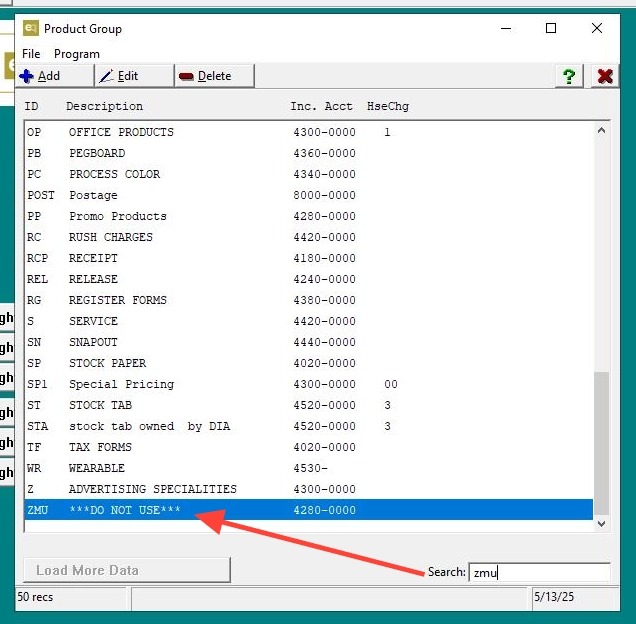Image resolution: width=636 pixels, height=624 pixels.
Task: Minimize the Product Group window
Action: (505, 28)
